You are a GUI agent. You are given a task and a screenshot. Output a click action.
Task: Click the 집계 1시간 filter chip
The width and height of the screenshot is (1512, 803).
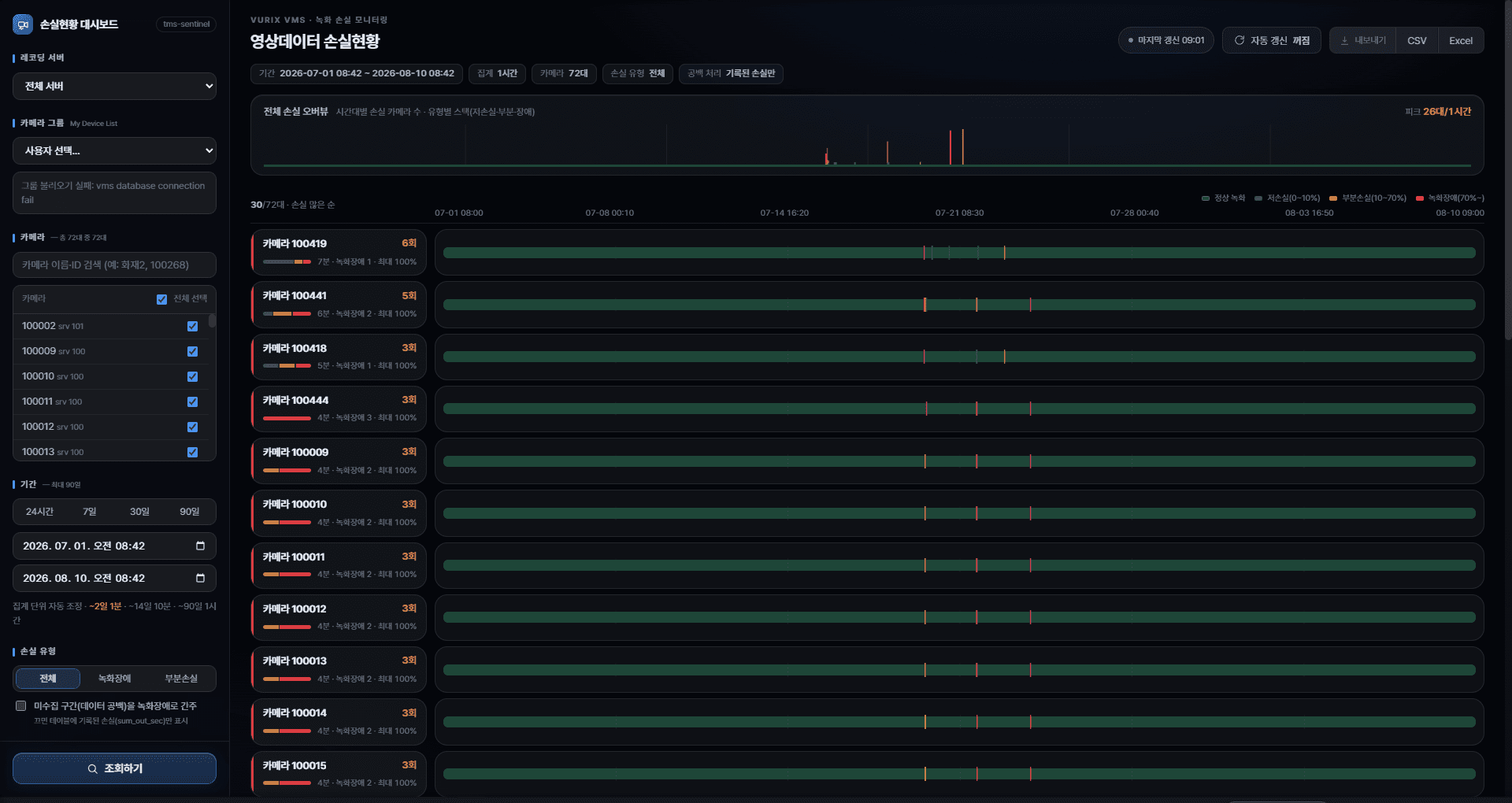point(497,73)
